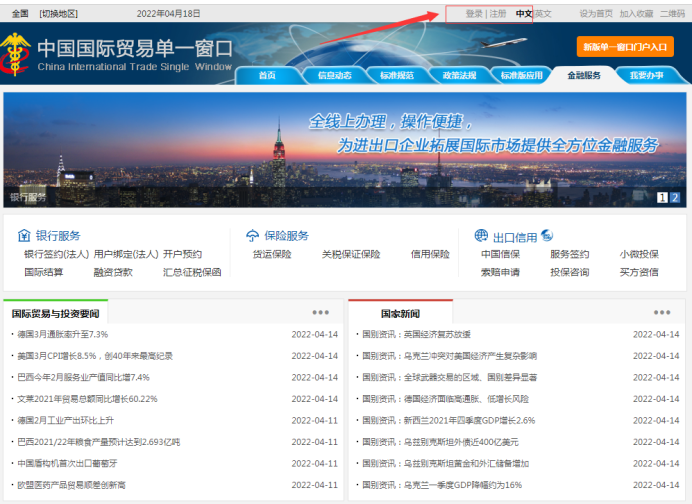Open 关税保证保险 service

tap(351, 254)
